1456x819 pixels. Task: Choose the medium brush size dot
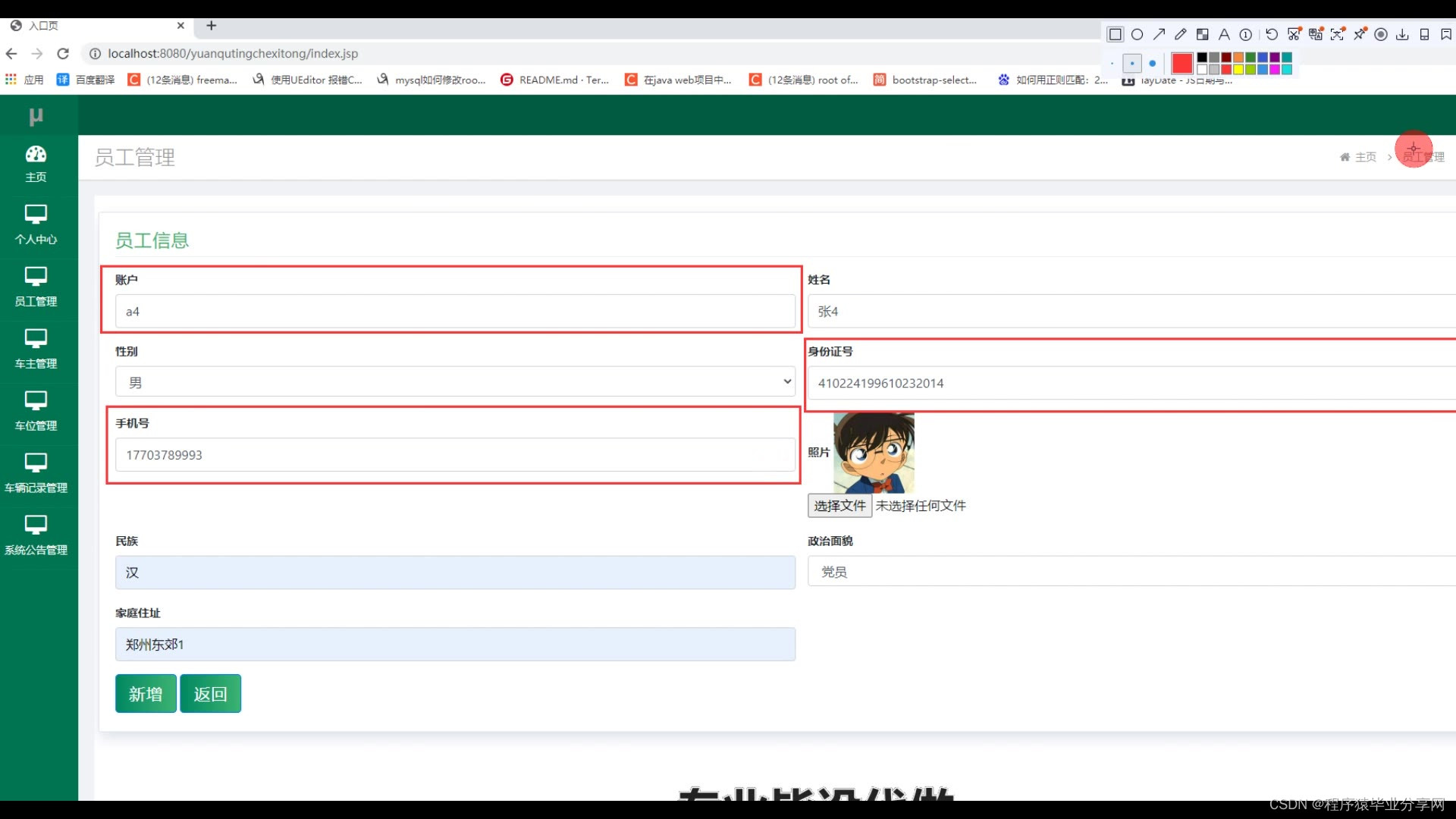1132,63
